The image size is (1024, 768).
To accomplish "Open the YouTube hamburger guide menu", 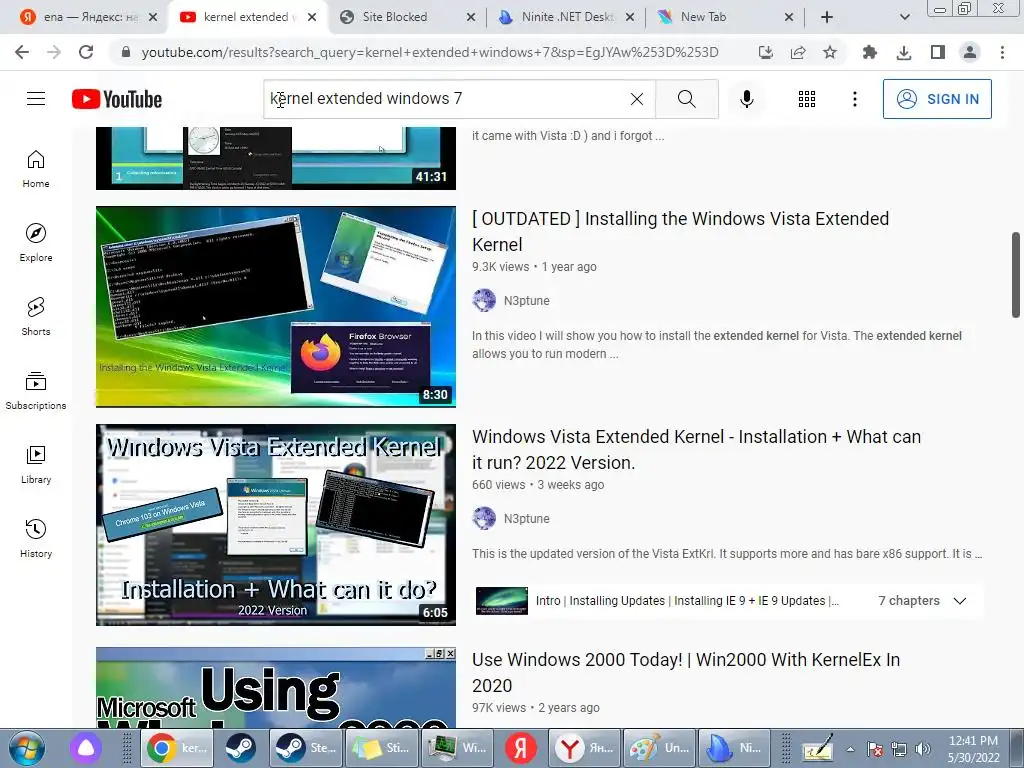I will tap(36, 99).
